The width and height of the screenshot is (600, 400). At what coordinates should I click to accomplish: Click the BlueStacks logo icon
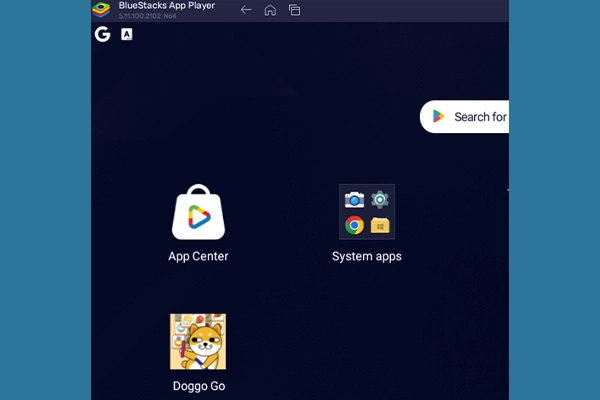point(101,10)
